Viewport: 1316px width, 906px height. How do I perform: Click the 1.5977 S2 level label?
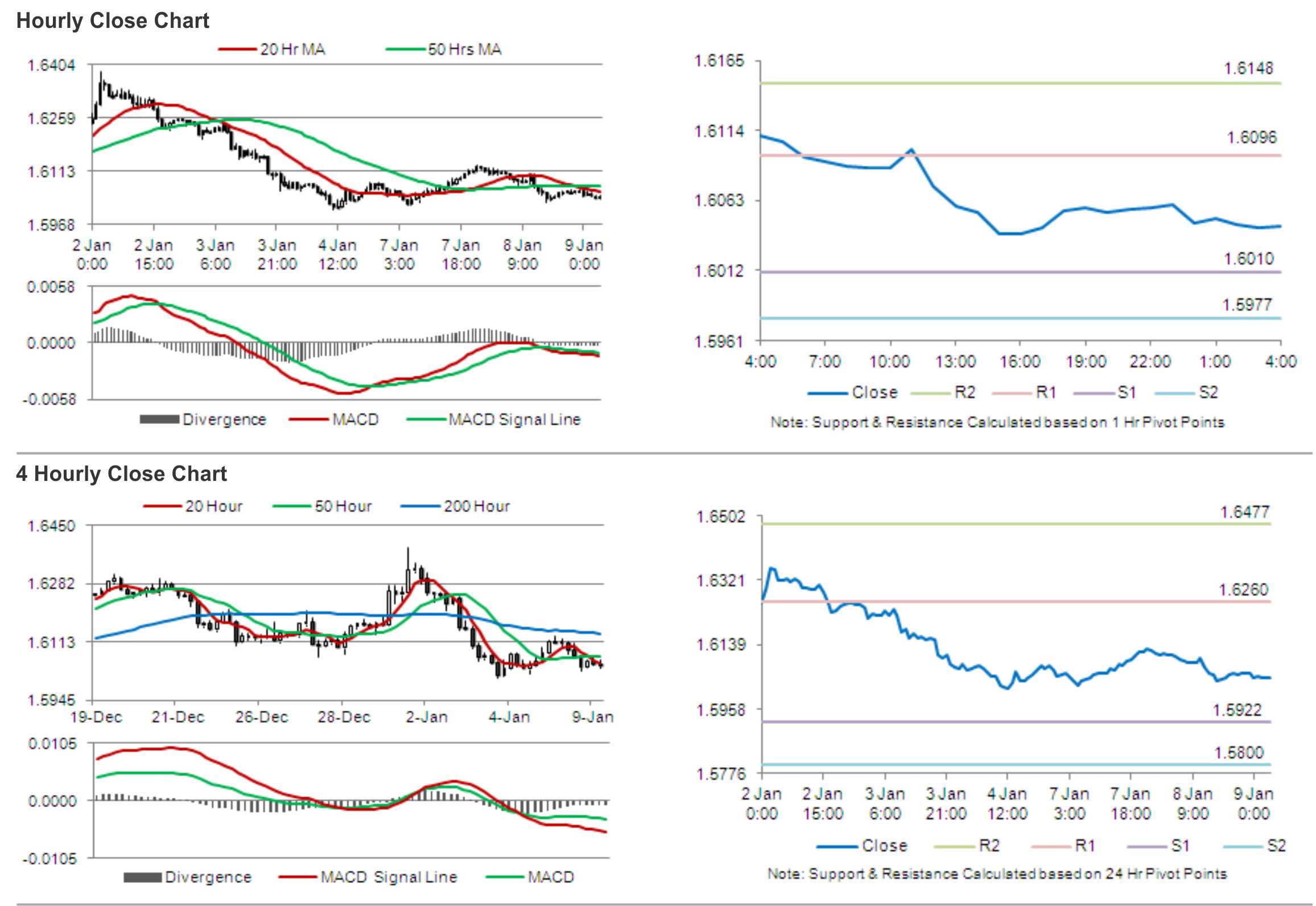(x=1247, y=305)
